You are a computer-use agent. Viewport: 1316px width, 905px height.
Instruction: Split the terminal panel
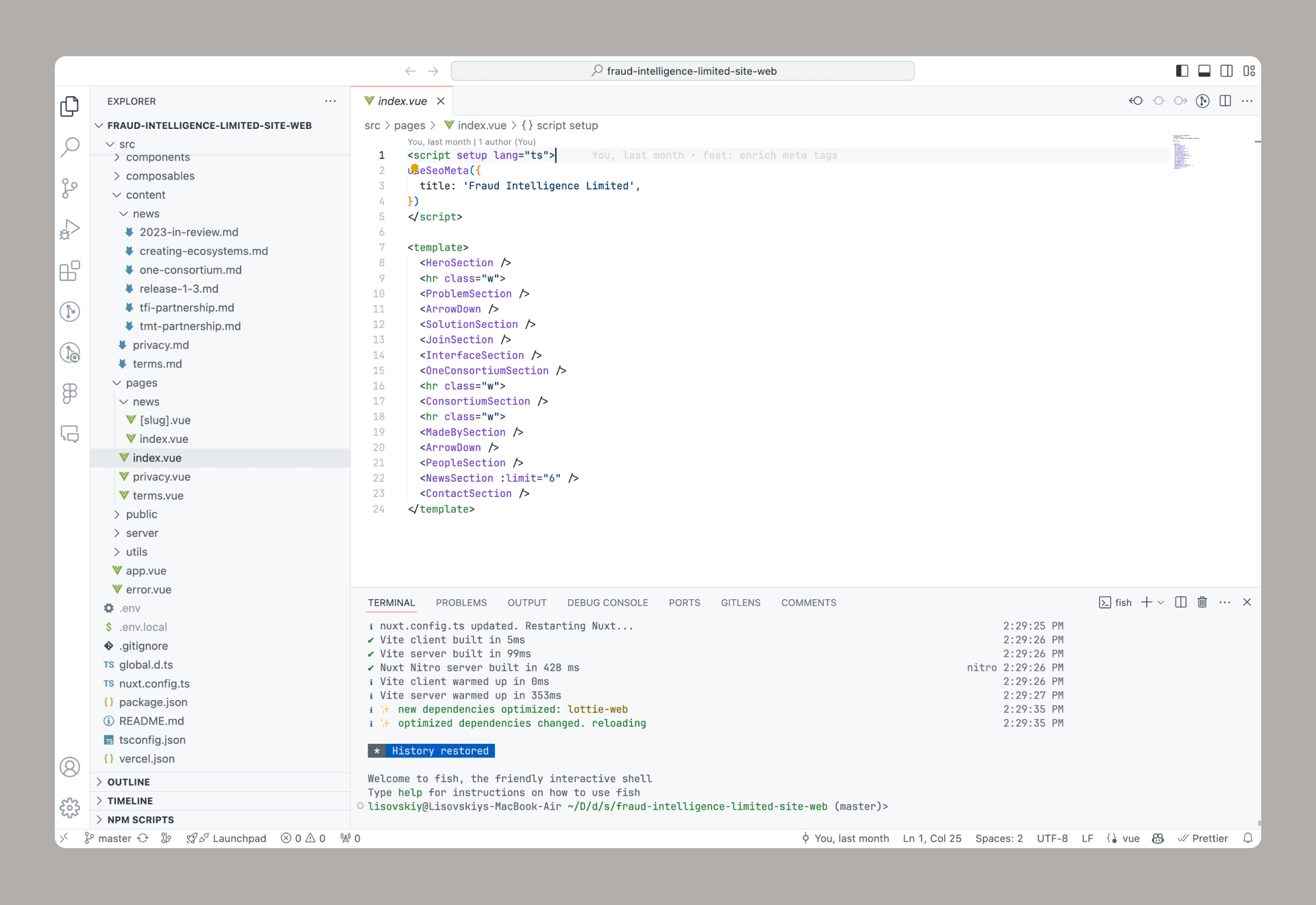pyautogui.click(x=1180, y=602)
